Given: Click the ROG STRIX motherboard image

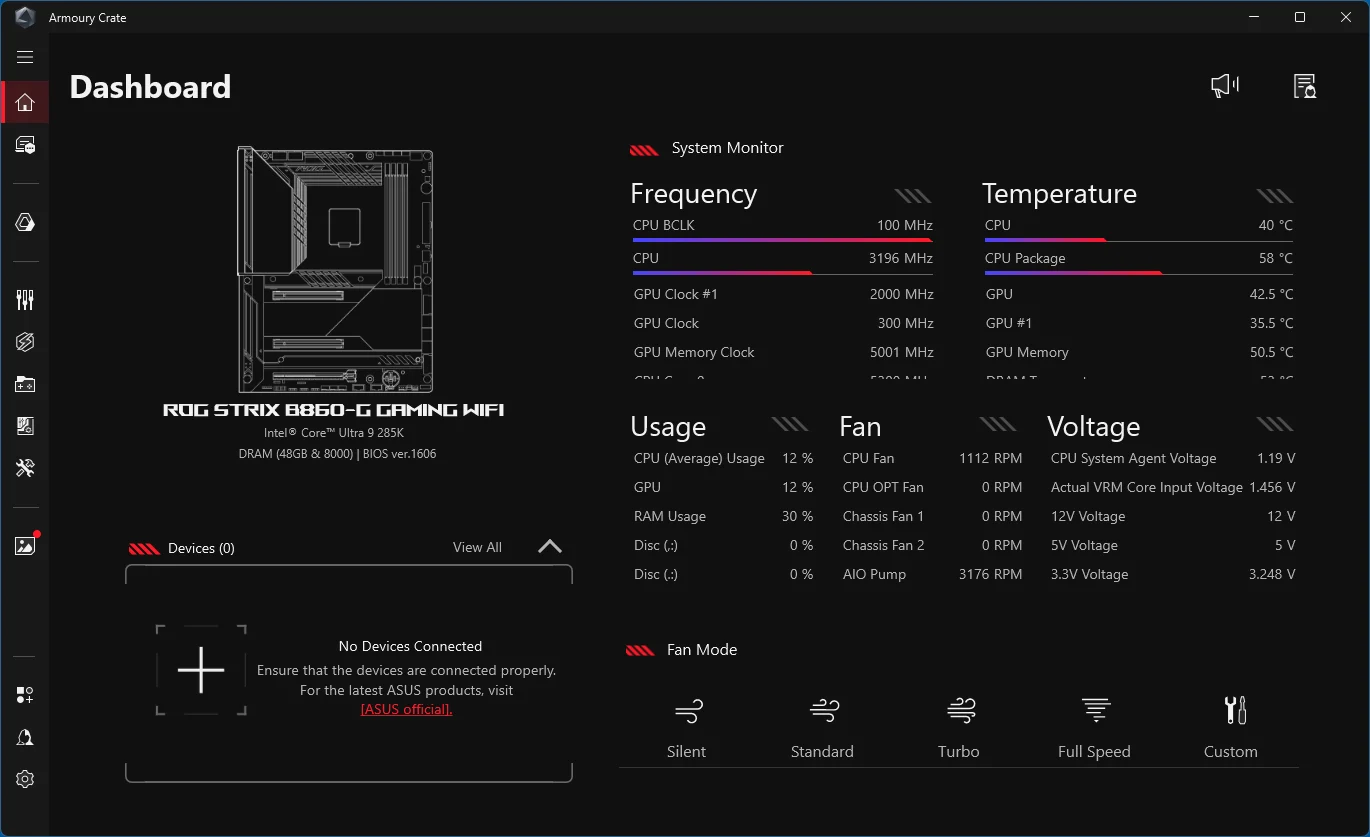Looking at the screenshot, I should tap(335, 270).
